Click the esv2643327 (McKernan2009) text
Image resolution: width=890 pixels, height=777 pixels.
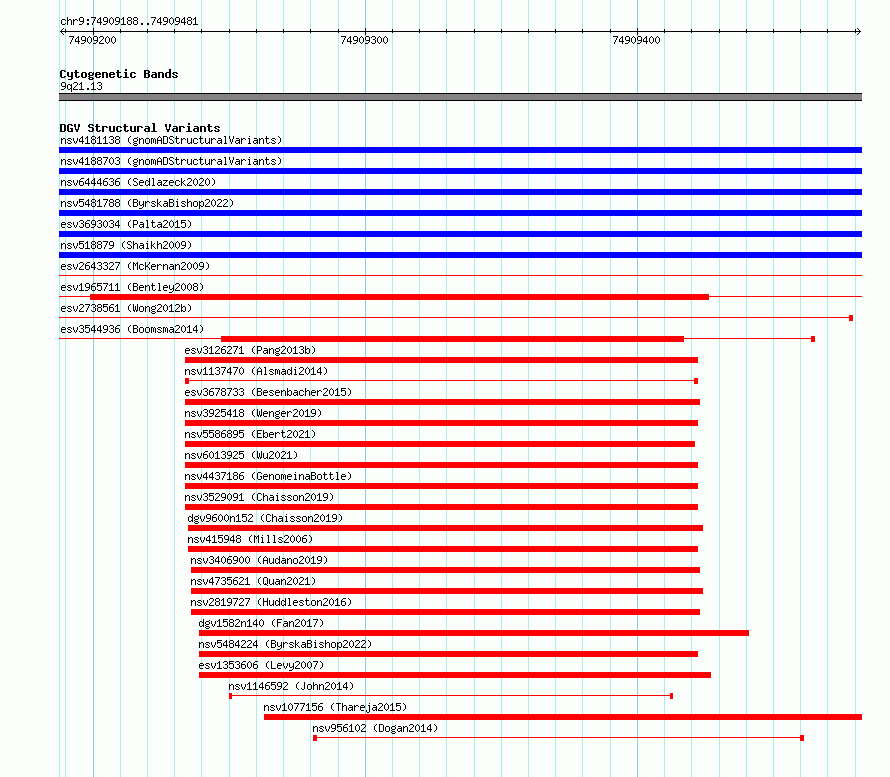[135, 266]
